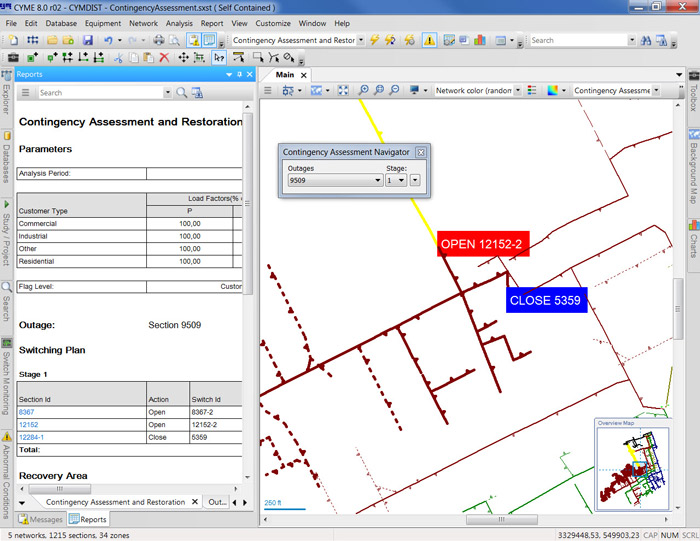The height and width of the screenshot is (541, 700).
Task: Open the Network color dropdown
Action: pyautogui.click(x=516, y=91)
